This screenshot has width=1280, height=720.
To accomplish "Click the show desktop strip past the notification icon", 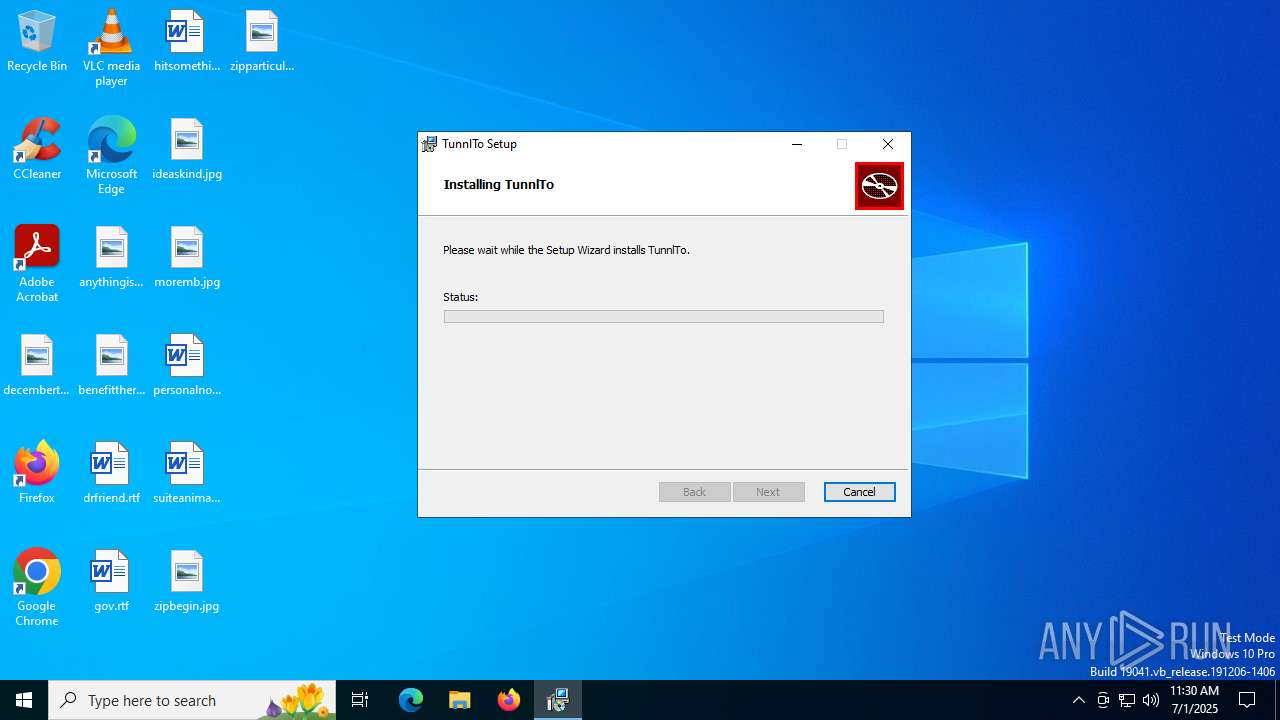I will (1277, 700).
